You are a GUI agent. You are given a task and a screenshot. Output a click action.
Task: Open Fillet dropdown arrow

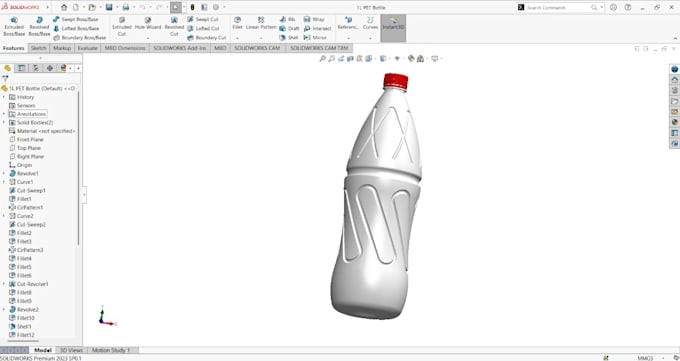[237, 39]
